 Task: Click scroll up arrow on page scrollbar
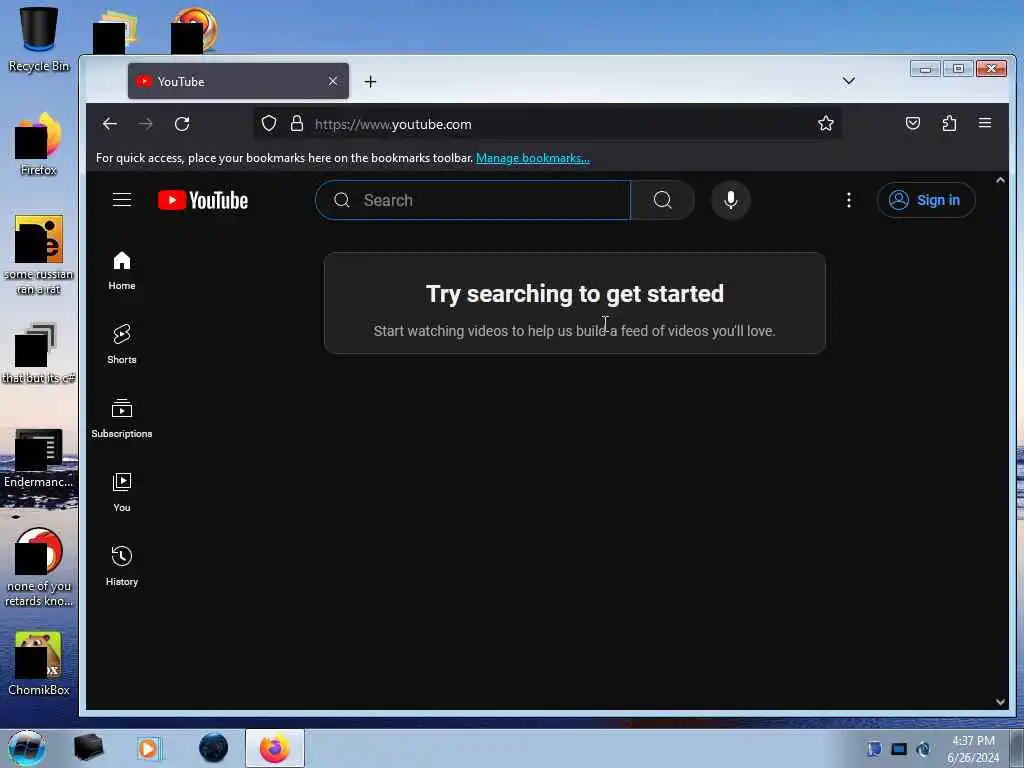coord(1000,180)
